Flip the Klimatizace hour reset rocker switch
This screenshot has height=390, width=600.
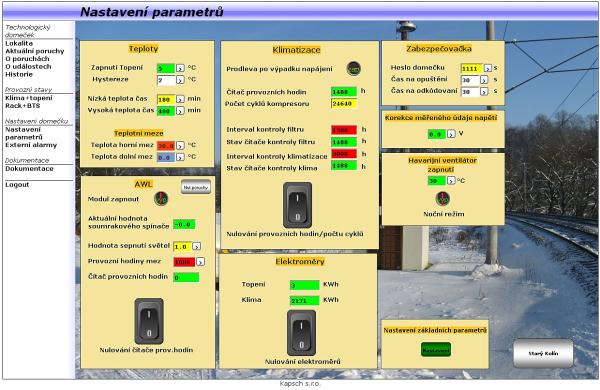(x=297, y=205)
